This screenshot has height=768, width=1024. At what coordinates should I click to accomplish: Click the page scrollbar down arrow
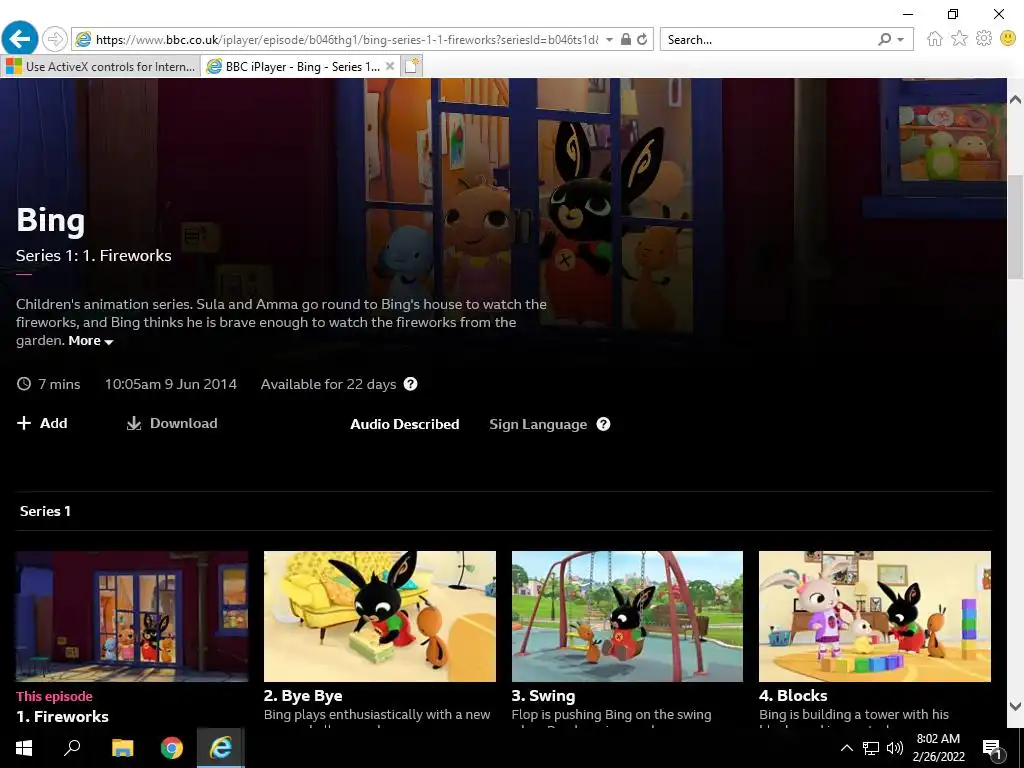[x=1016, y=706]
